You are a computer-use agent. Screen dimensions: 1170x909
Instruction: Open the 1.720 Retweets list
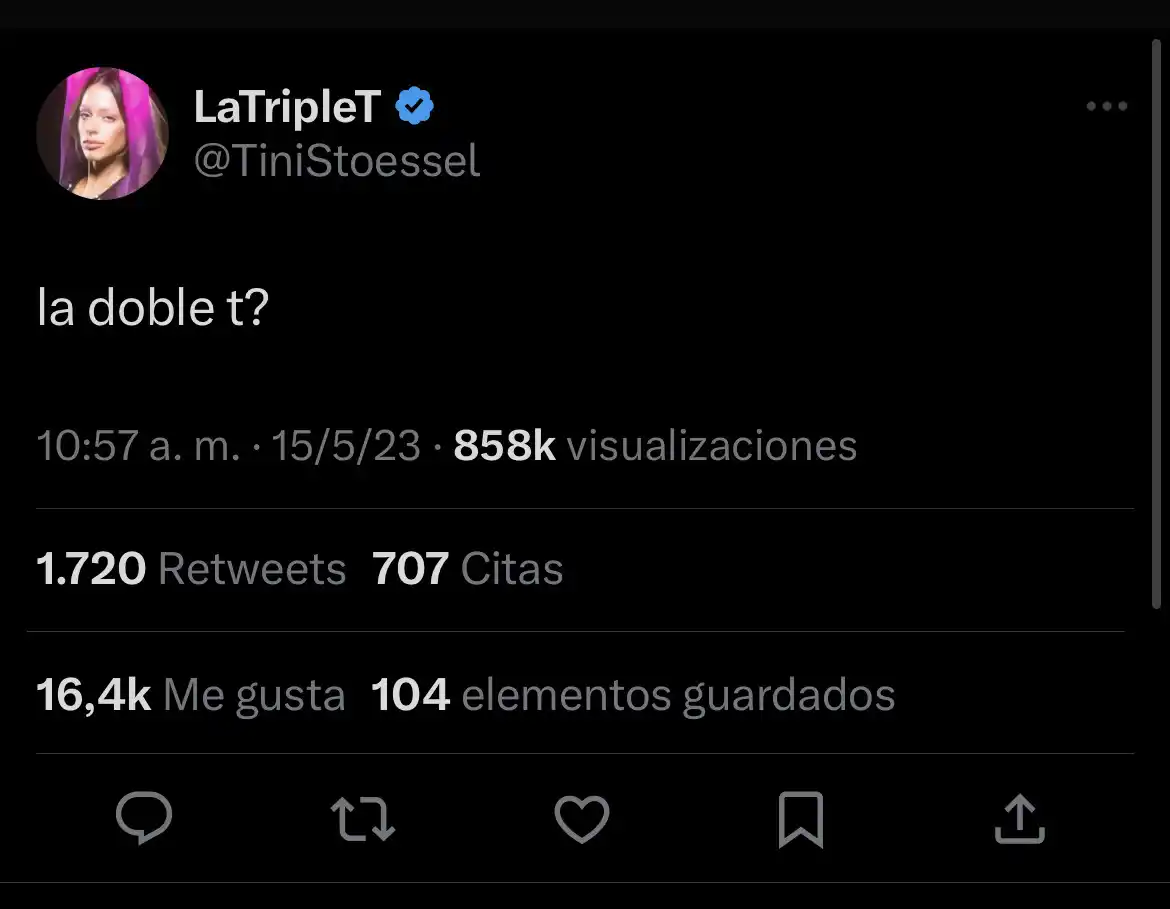point(190,569)
